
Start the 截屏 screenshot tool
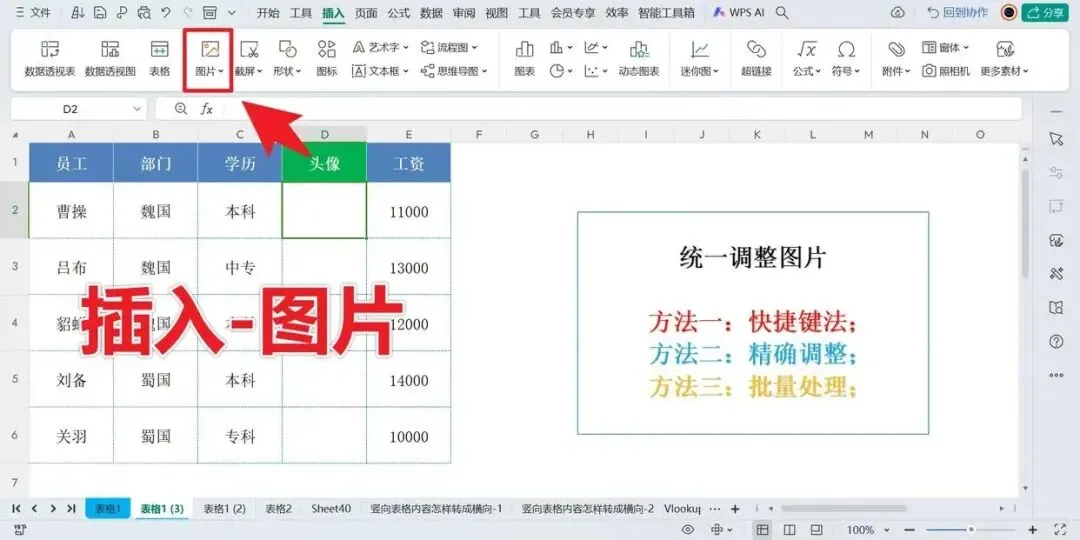(x=249, y=58)
